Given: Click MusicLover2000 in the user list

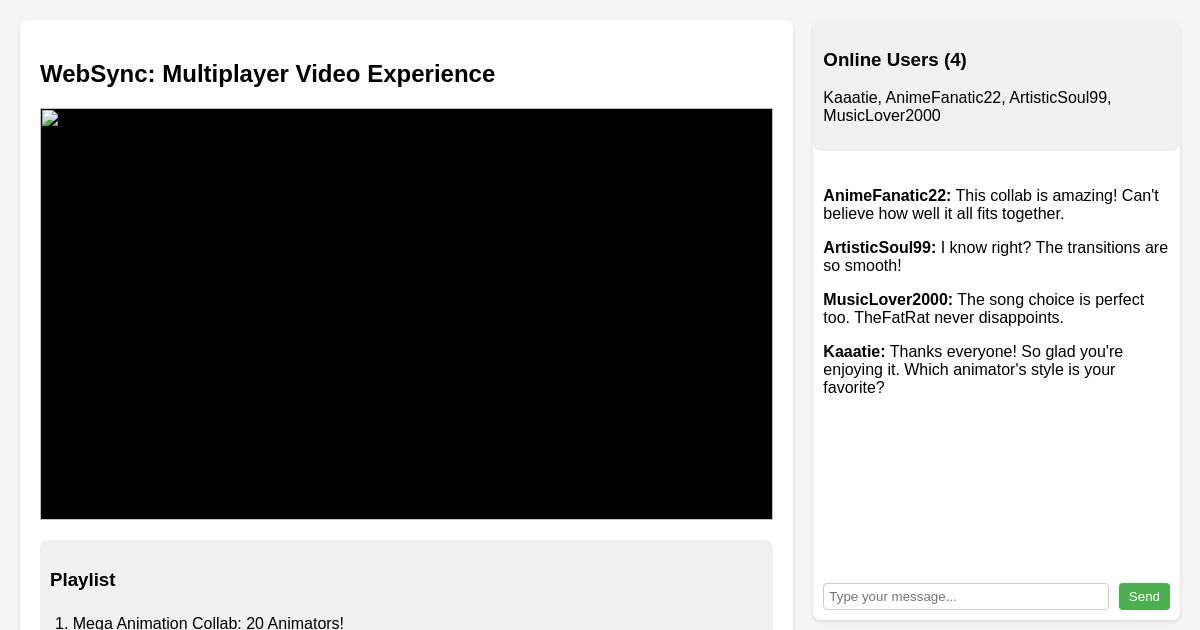Looking at the screenshot, I should click(881, 116).
